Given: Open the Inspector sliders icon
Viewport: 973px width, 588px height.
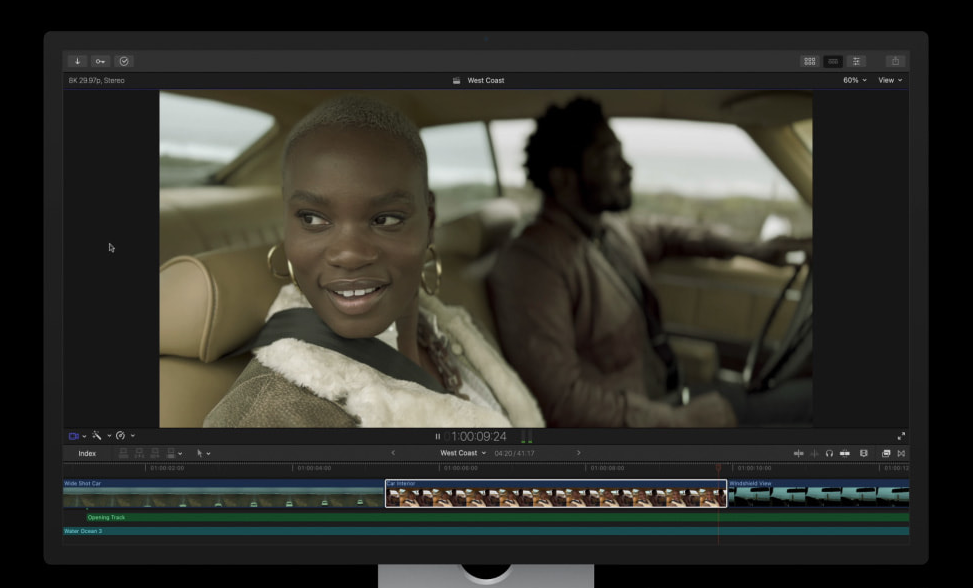Looking at the screenshot, I should click(x=856, y=61).
